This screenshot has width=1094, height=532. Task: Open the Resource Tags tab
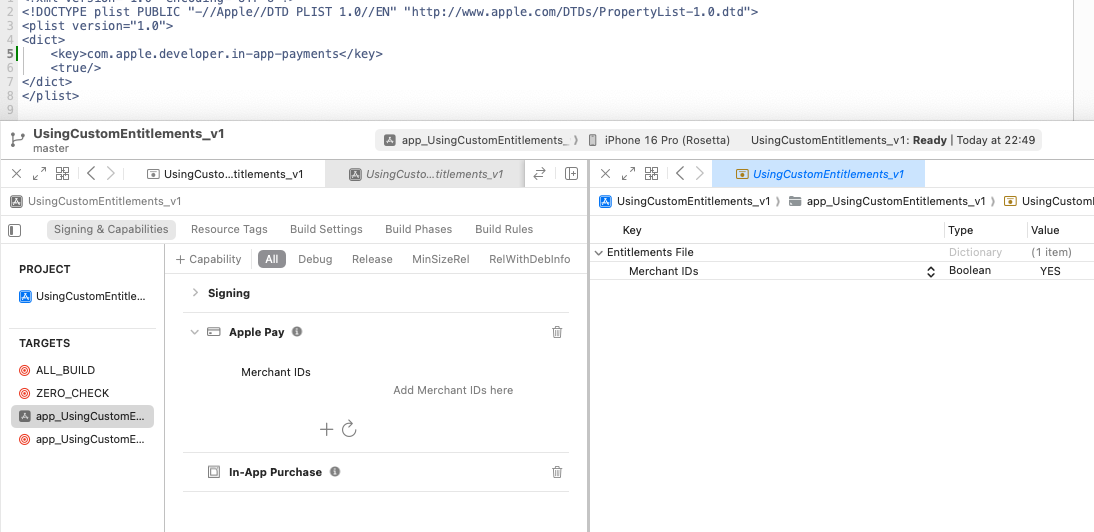coord(229,229)
